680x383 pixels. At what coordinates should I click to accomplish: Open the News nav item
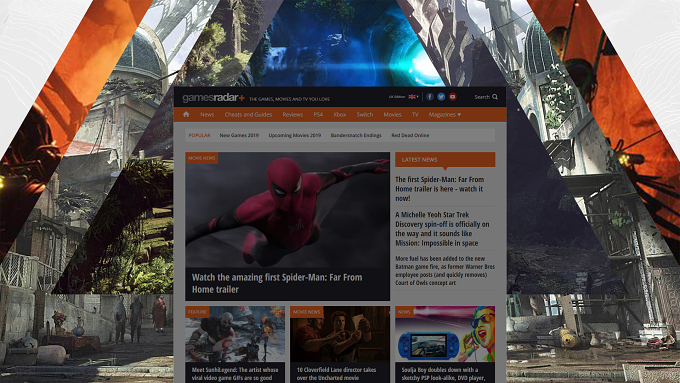207,115
